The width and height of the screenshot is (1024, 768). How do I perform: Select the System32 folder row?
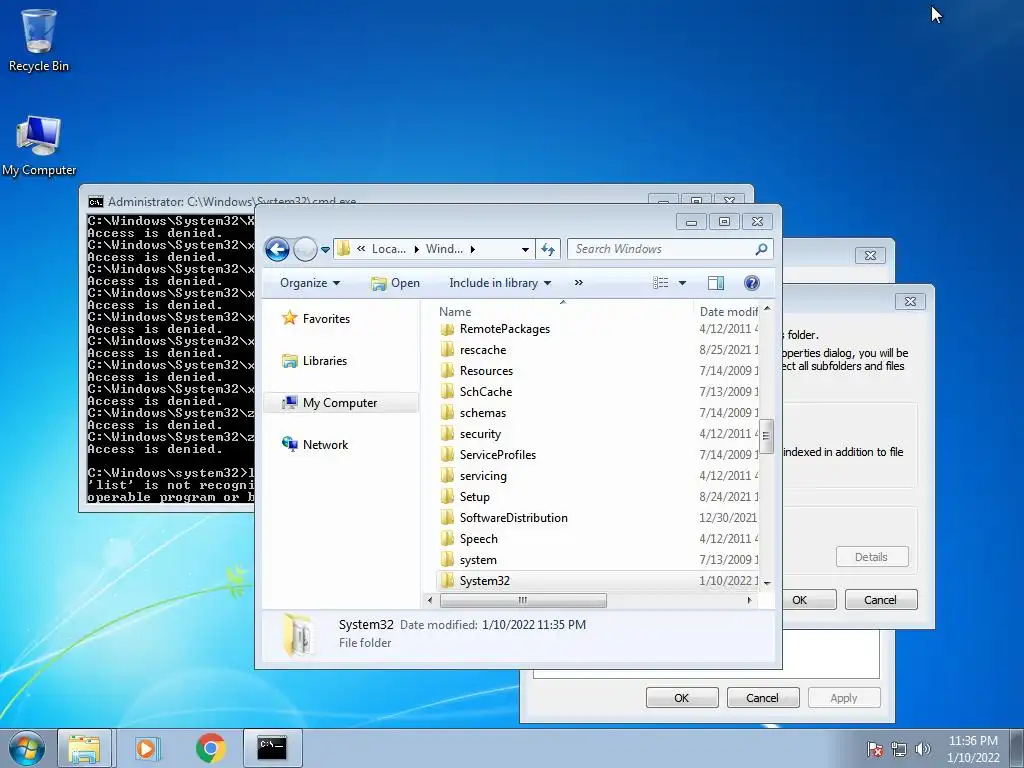coord(598,581)
